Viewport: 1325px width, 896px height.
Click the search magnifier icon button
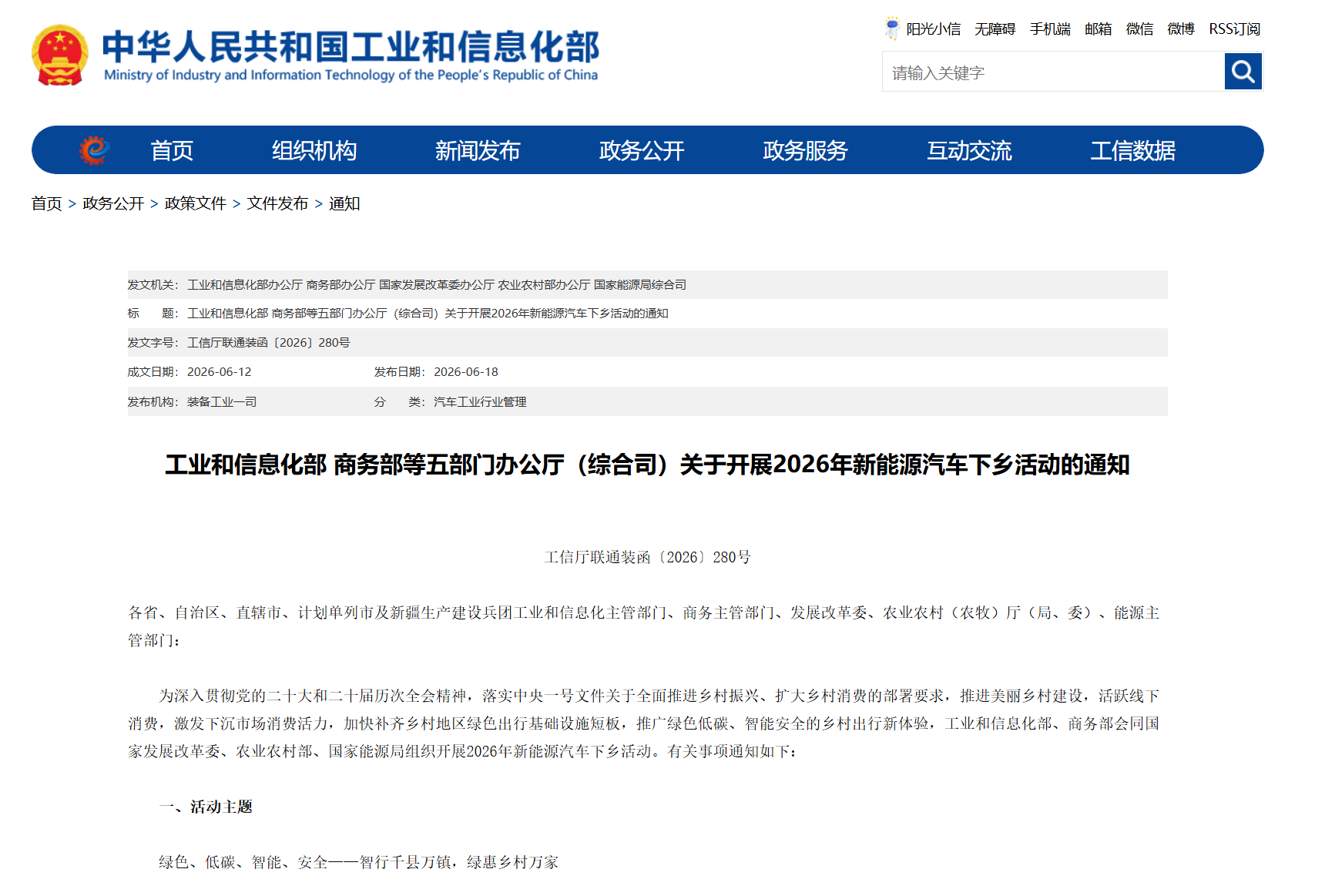click(1243, 72)
